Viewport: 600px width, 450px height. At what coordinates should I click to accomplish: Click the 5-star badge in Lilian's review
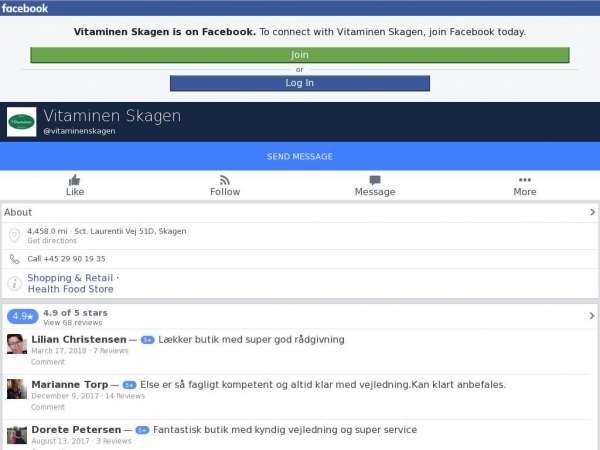pyautogui.click(x=147, y=340)
